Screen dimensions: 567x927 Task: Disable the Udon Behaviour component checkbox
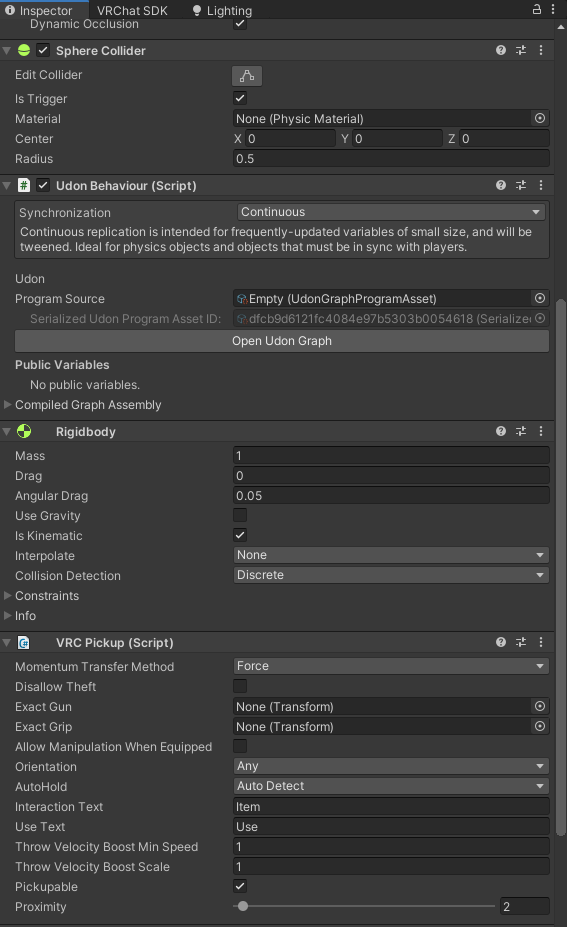click(x=43, y=185)
